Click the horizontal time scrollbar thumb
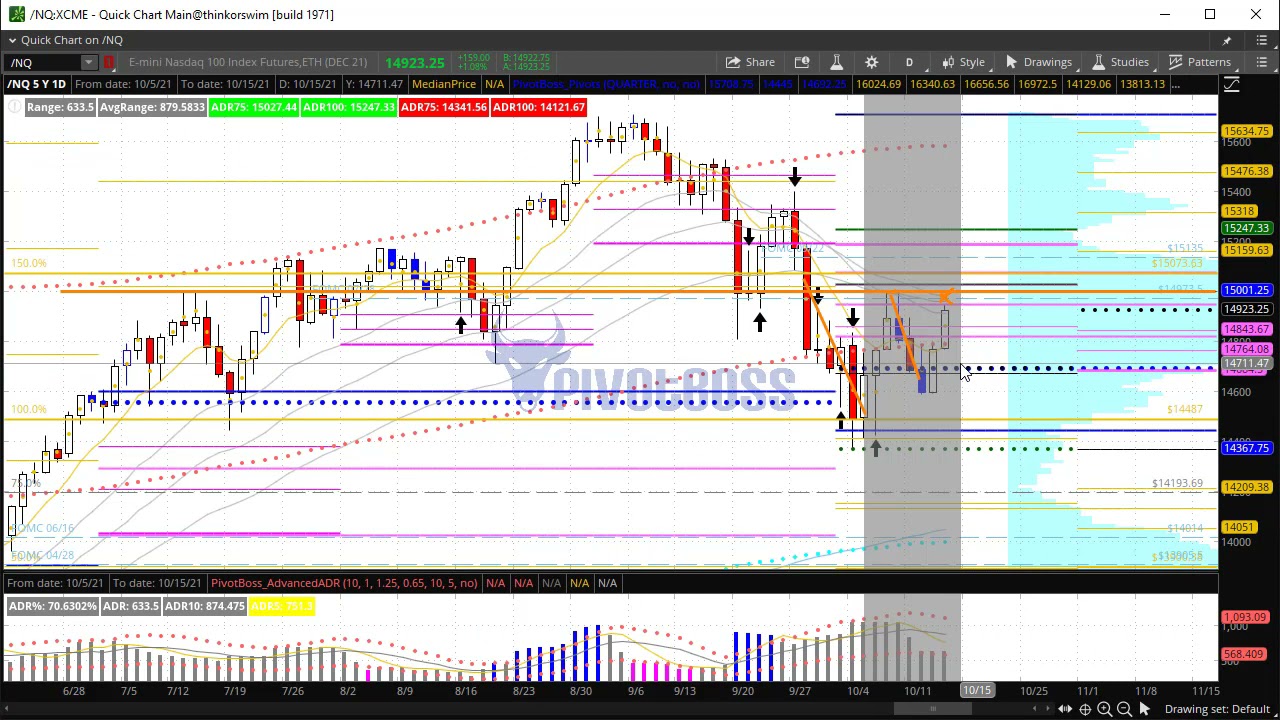 [933, 709]
